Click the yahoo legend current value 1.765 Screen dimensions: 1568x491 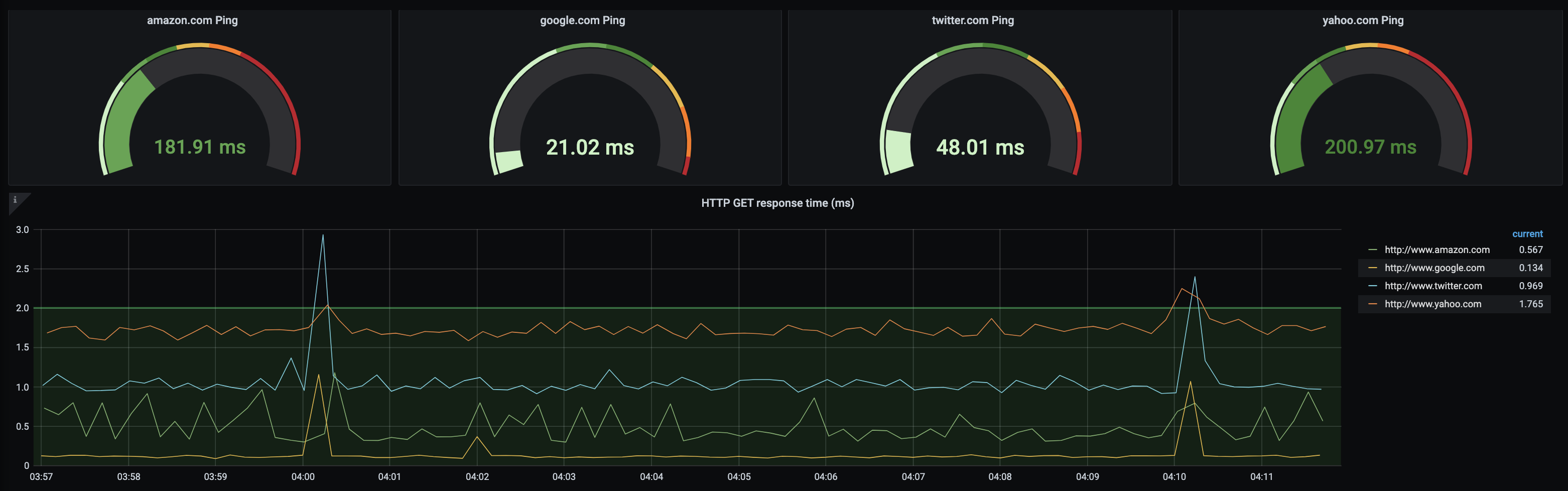1531,304
